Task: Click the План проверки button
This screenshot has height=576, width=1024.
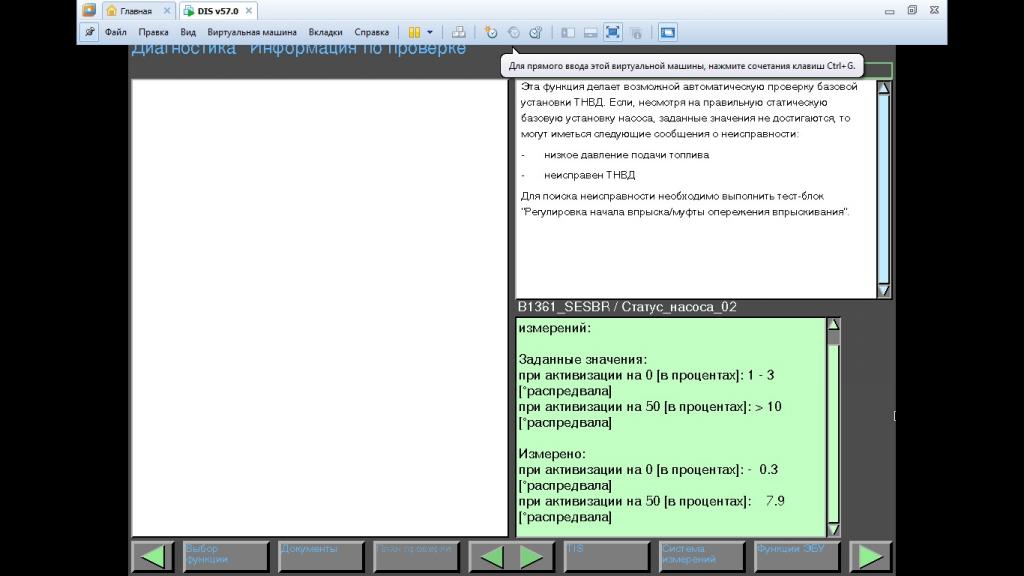Action: pos(416,556)
